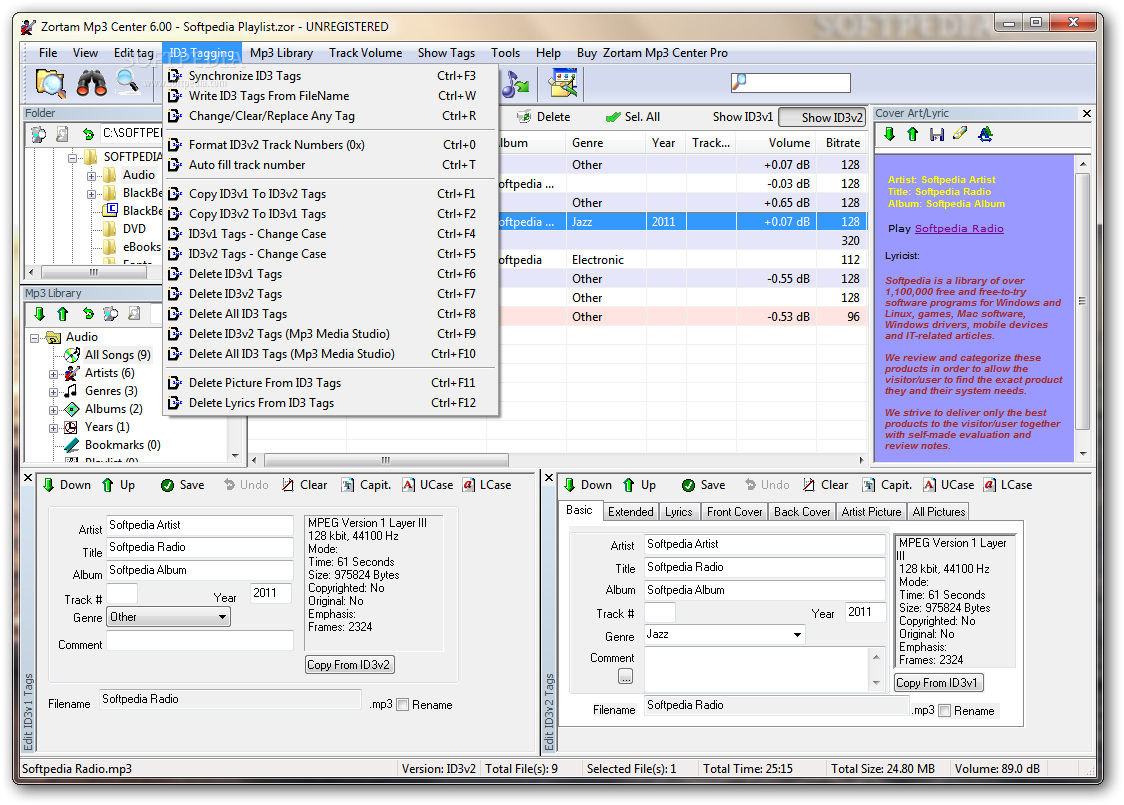
Task: Click the Softpedia Radio play link
Action: click(959, 229)
